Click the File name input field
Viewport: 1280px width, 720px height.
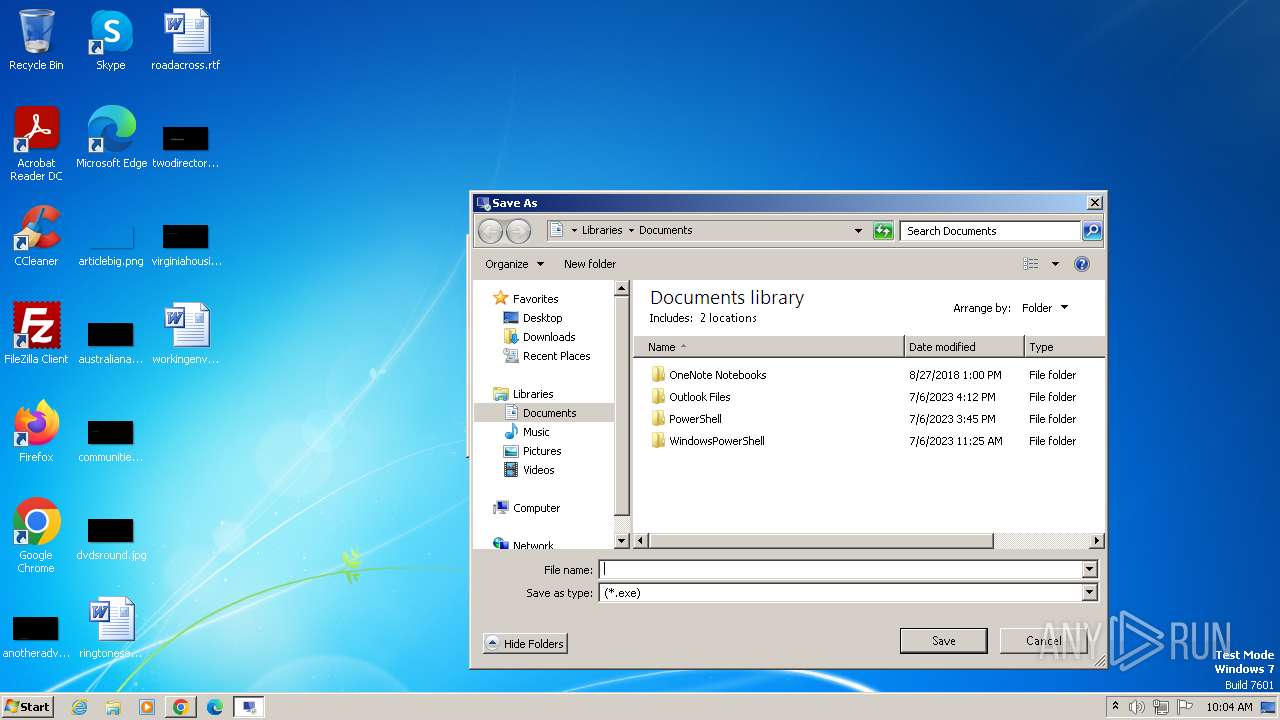(x=840, y=569)
